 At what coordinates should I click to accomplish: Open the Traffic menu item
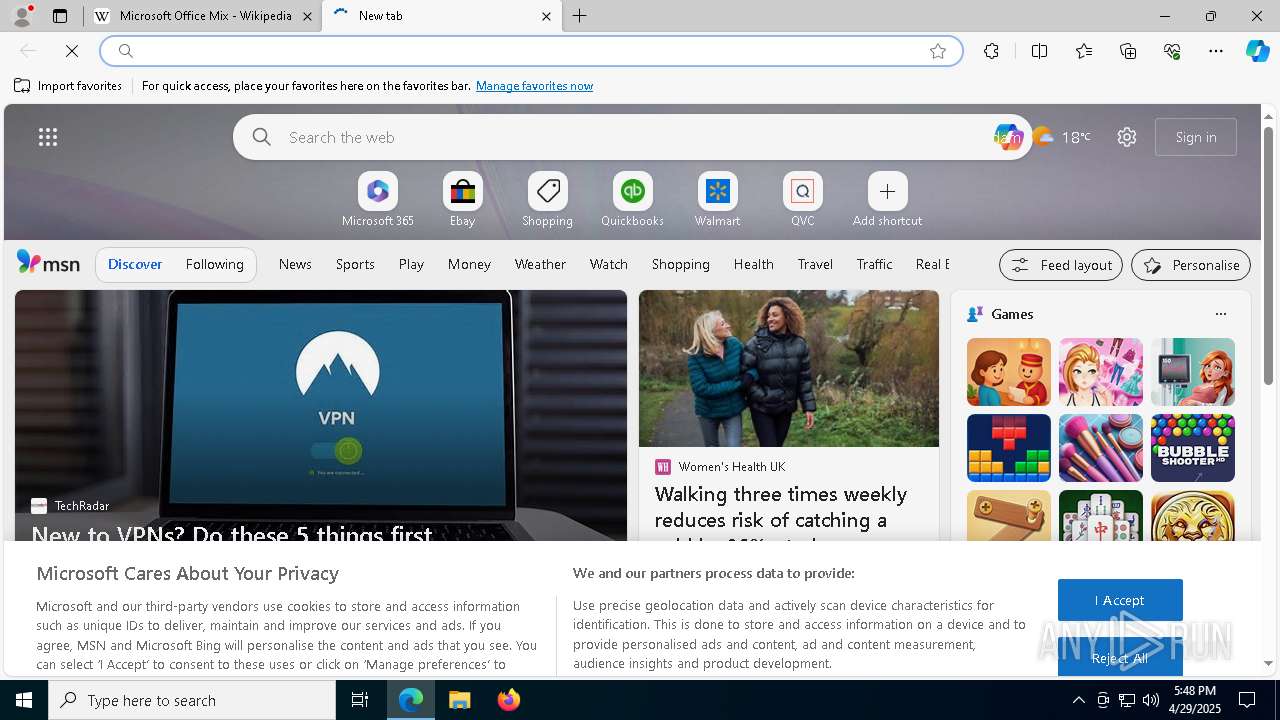point(874,264)
